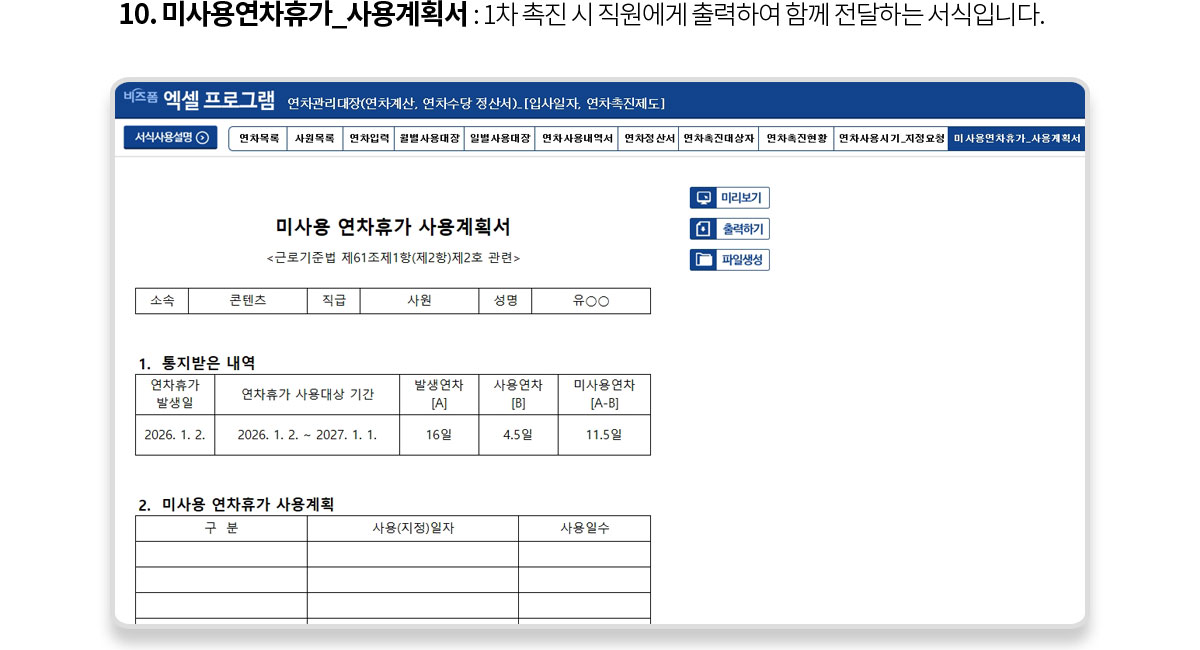Go to the 연차입력 tab
Screen dimensions: 1200x650
coord(369,139)
